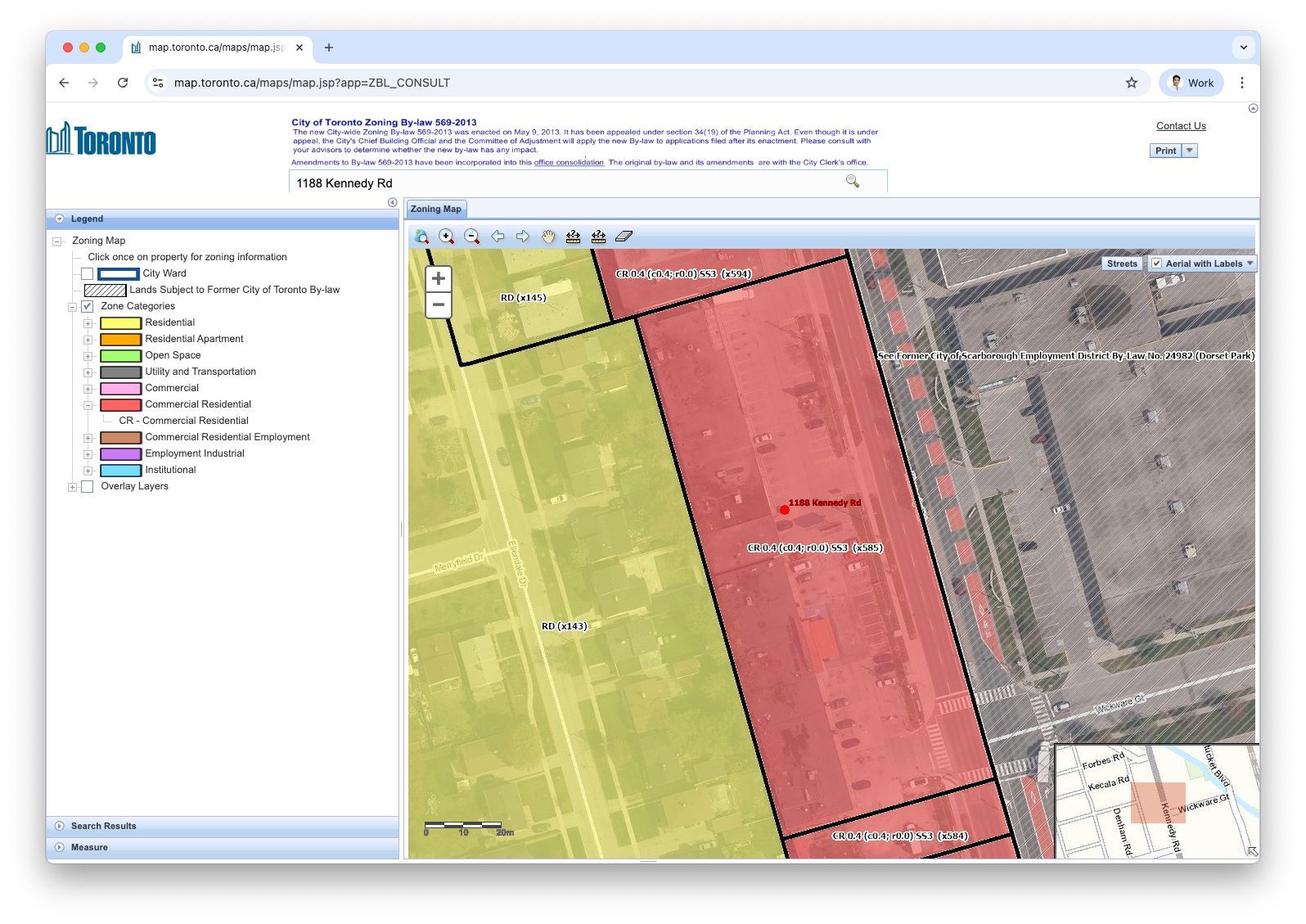1306x924 pixels.
Task: Go to previous map extent with left arrow
Action: click(498, 237)
